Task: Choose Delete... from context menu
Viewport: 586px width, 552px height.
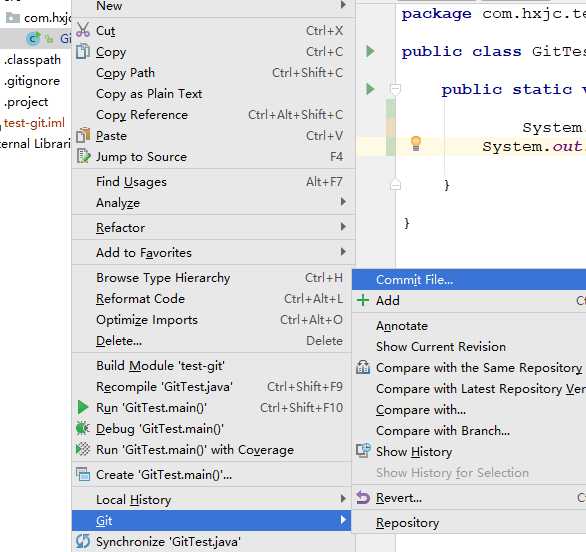Action: click(x=212, y=340)
